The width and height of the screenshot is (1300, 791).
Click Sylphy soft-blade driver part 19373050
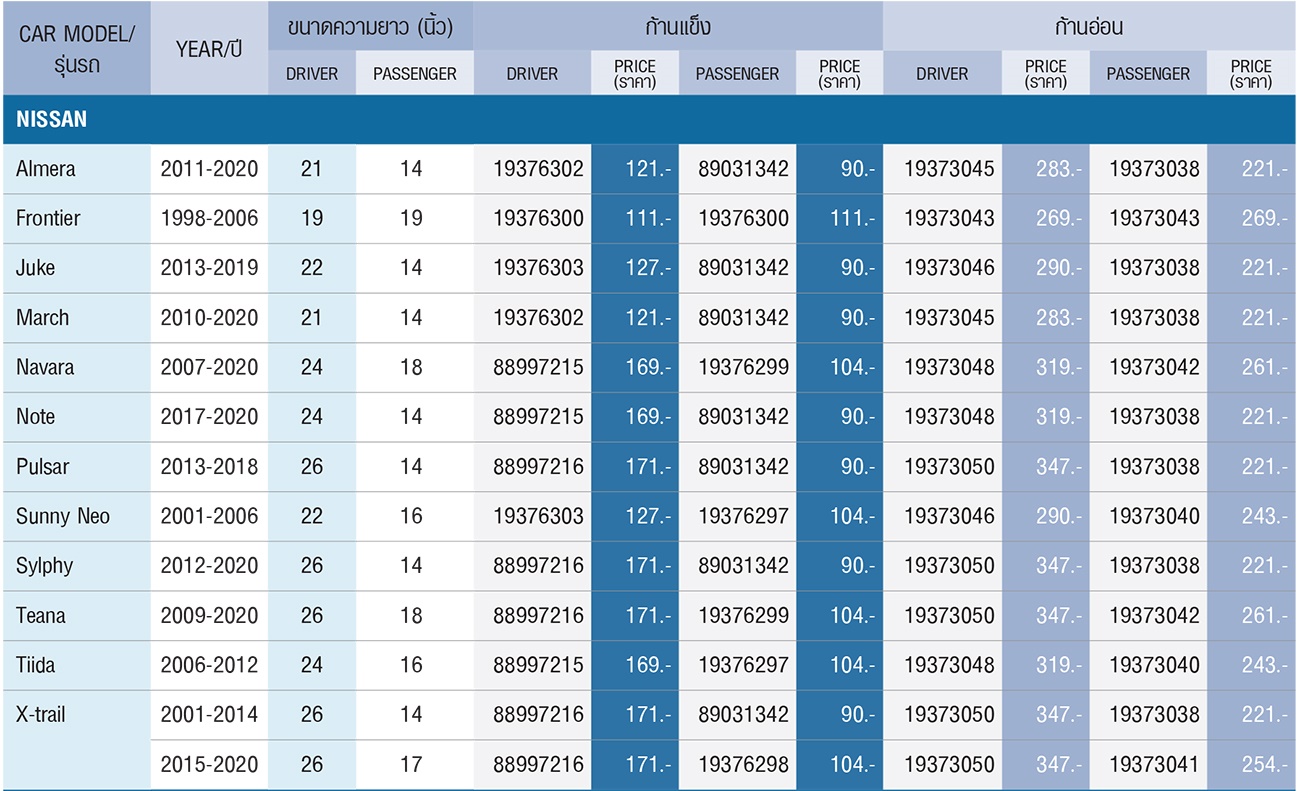coord(949,566)
